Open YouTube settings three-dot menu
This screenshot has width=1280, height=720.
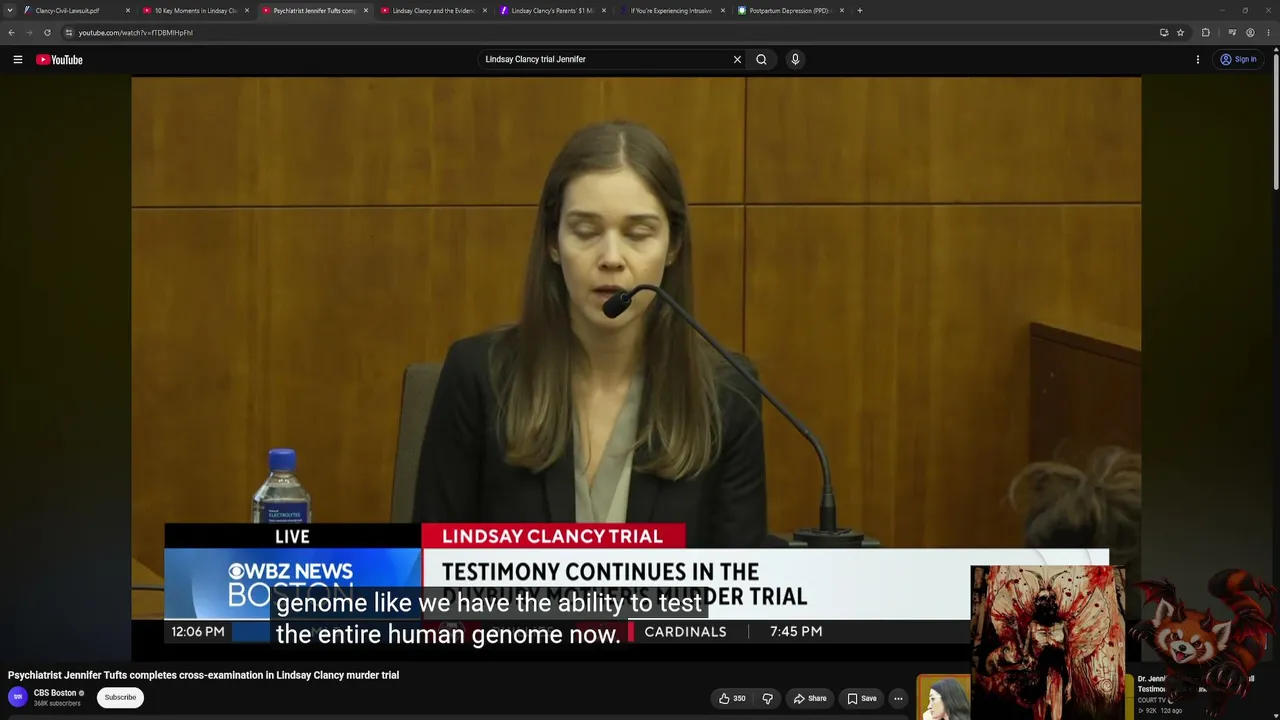1198,59
